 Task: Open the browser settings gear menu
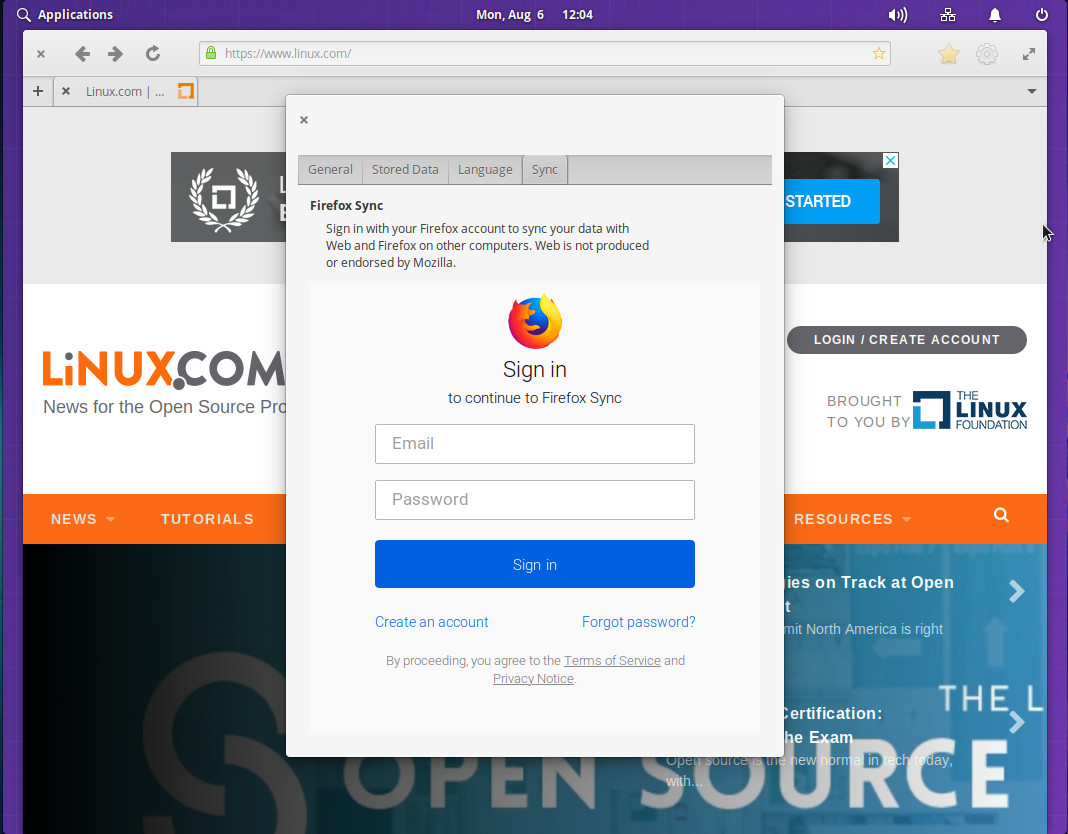(x=987, y=54)
